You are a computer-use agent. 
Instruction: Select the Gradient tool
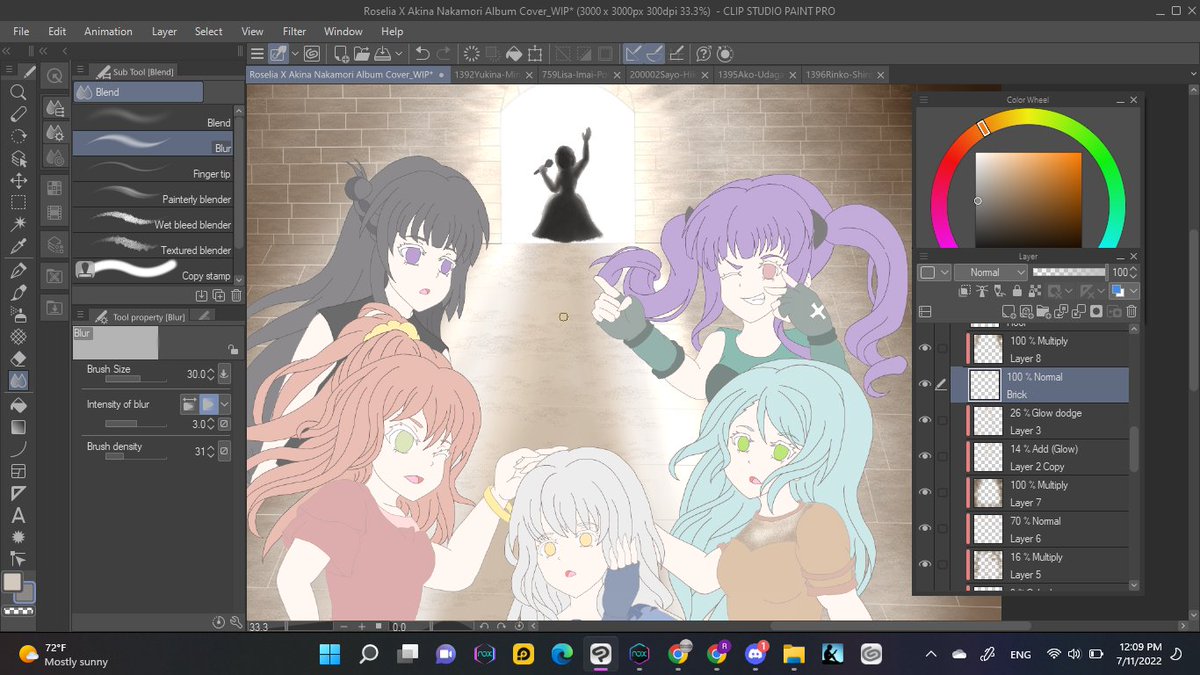click(18, 427)
